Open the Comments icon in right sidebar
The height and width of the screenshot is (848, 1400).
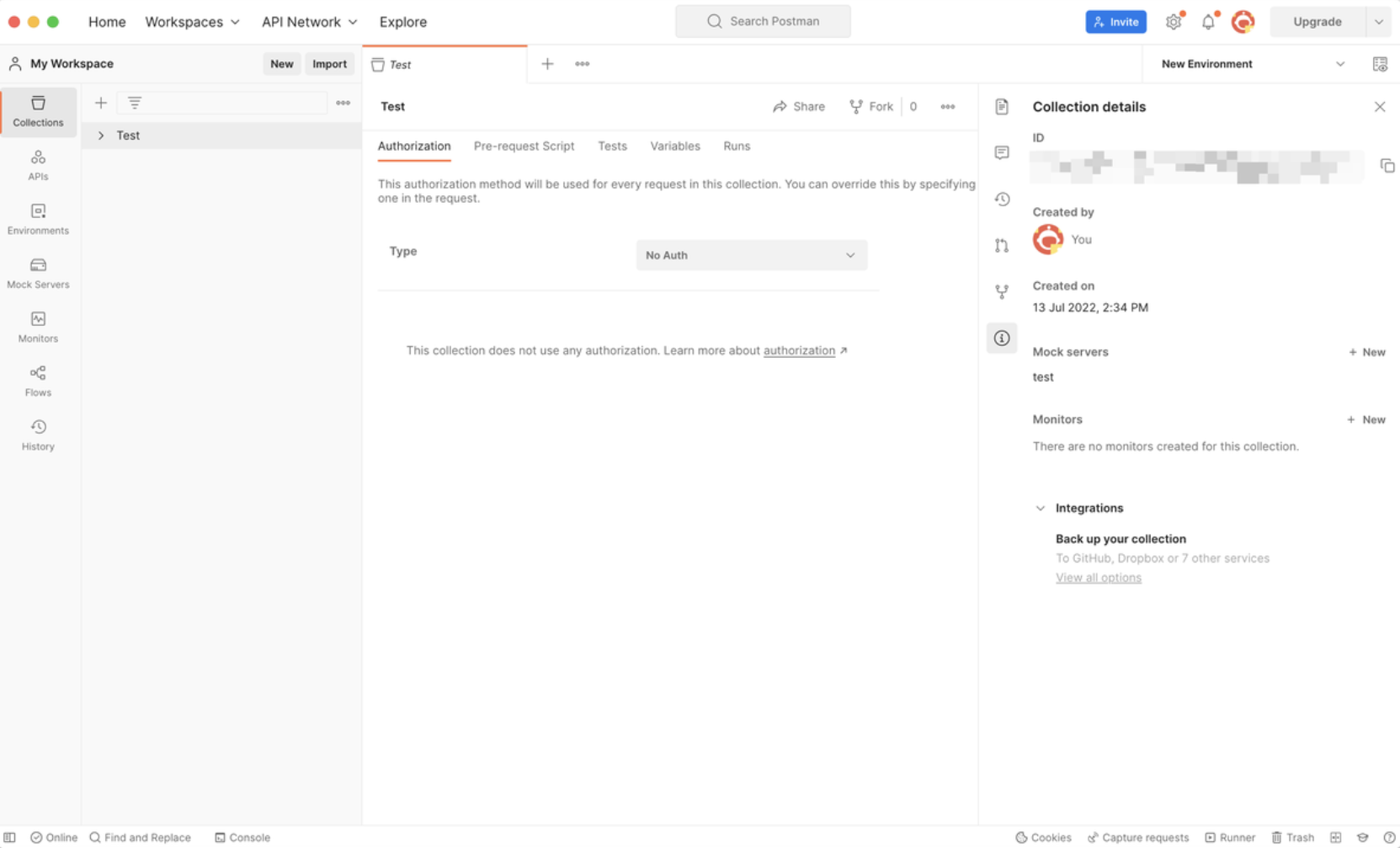(x=1002, y=152)
